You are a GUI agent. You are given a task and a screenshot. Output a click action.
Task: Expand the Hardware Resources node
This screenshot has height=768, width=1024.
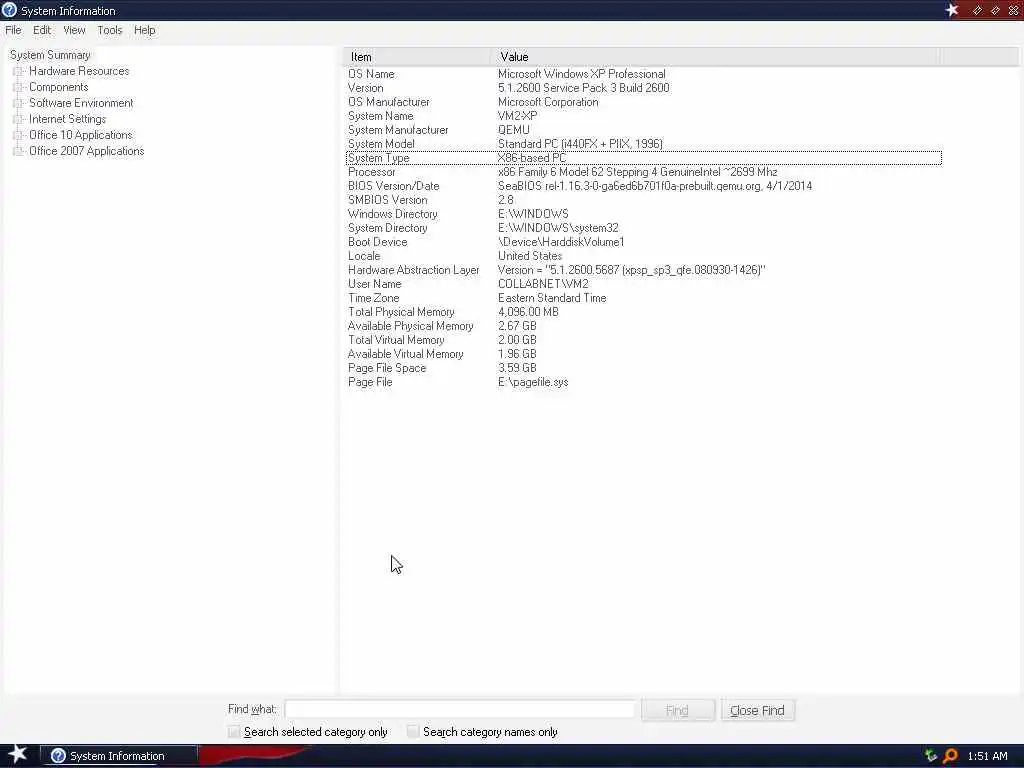(x=18, y=71)
